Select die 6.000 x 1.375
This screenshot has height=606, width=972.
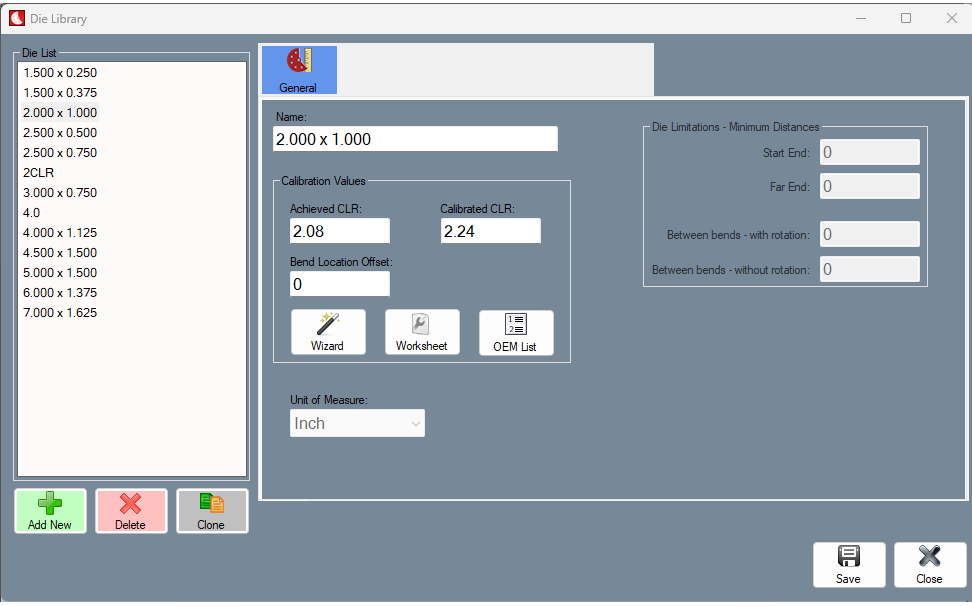(x=60, y=292)
